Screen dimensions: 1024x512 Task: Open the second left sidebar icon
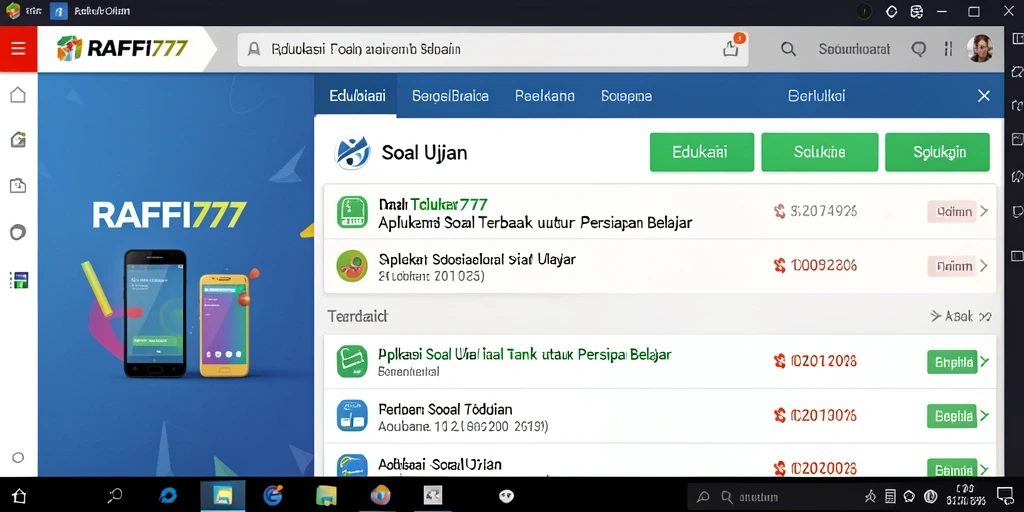click(x=18, y=139)
